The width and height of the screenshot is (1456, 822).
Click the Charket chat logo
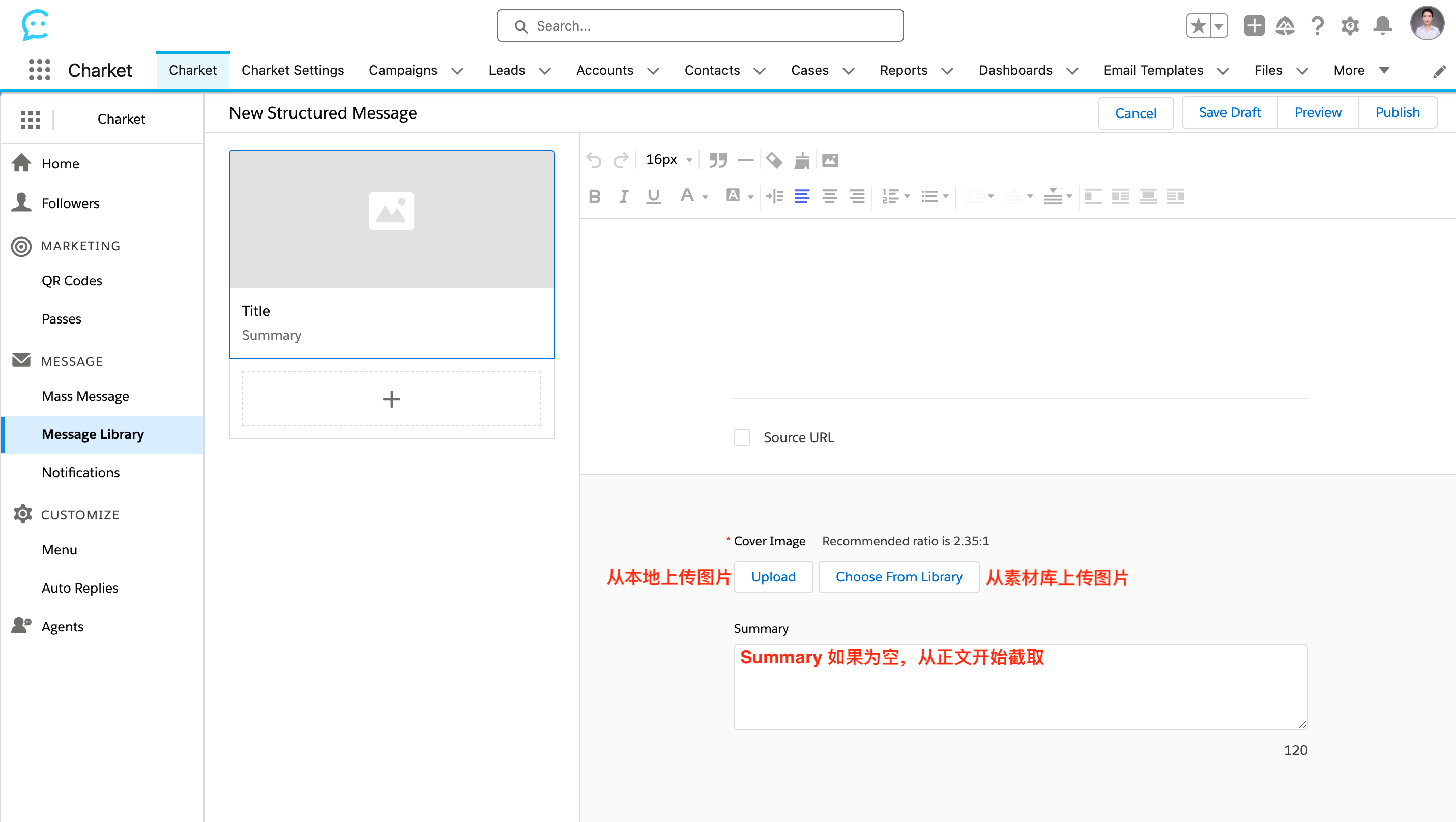tap(35, 25)
